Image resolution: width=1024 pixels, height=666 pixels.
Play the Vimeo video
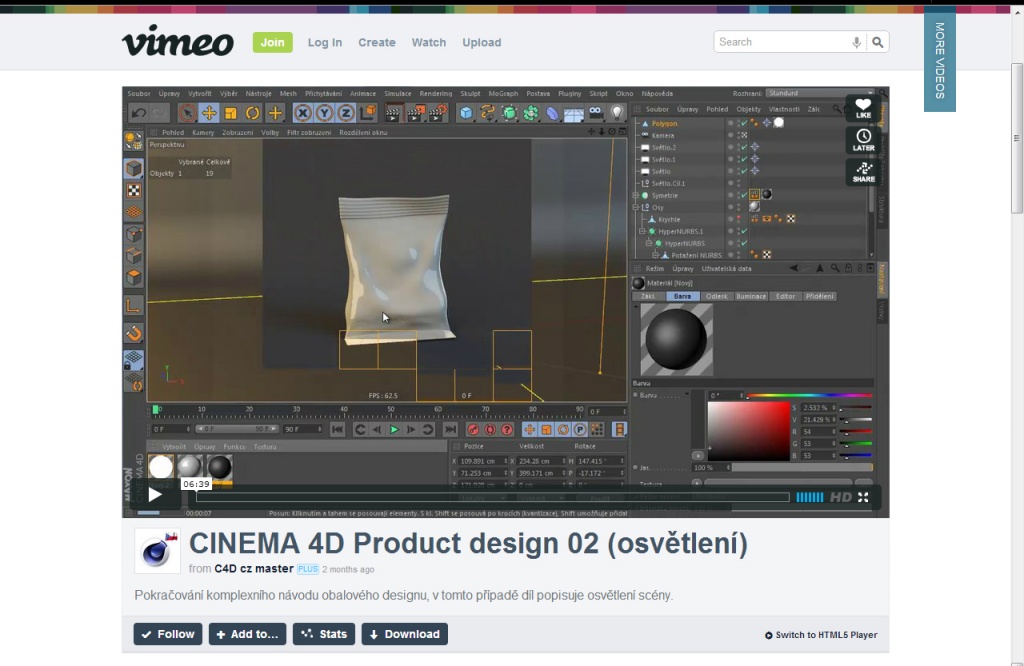[x=155, y=495]
